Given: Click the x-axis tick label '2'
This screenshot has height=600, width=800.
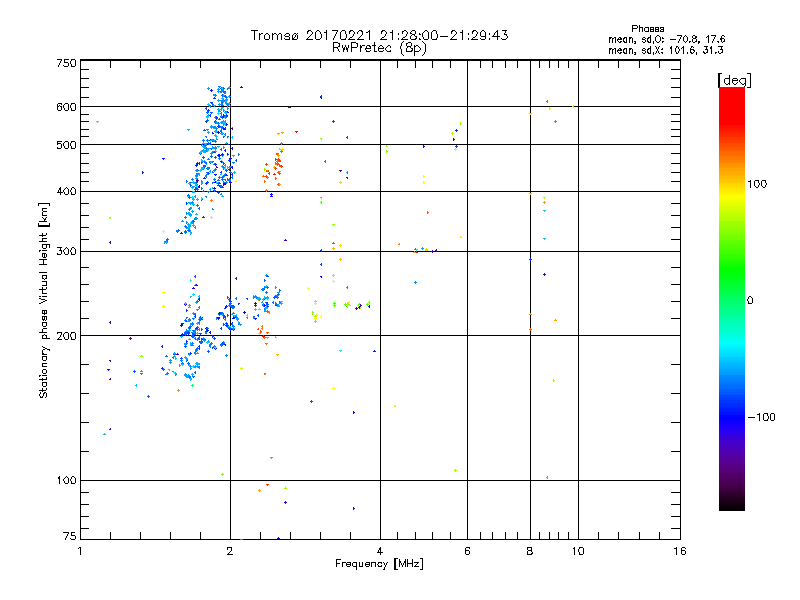Looking at the screenshot, I should 230,551.
